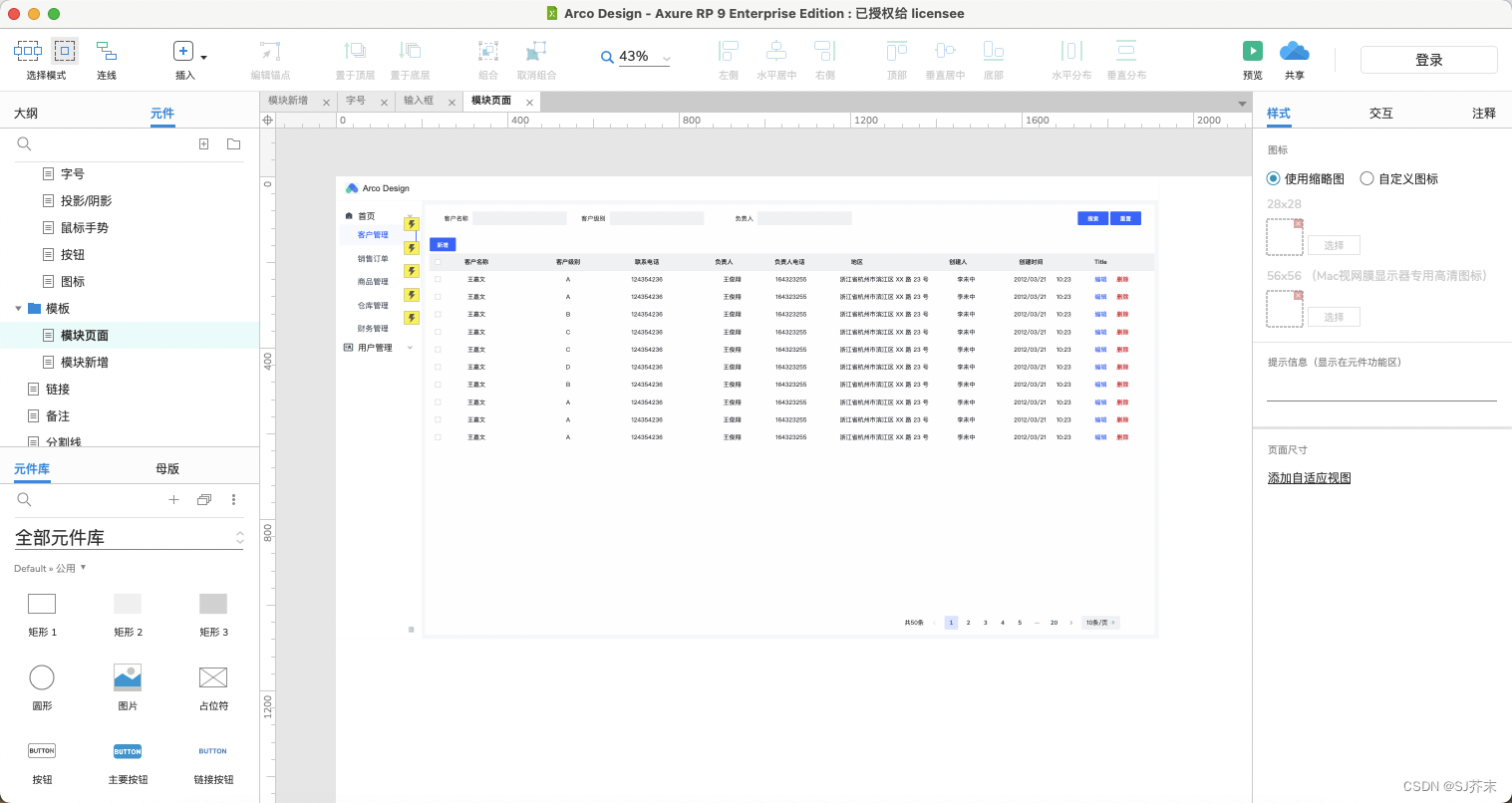Open the 43% zoom dropdown
Image resolution: width=1512 pixels, height=803 pixels.
[667, 58]
